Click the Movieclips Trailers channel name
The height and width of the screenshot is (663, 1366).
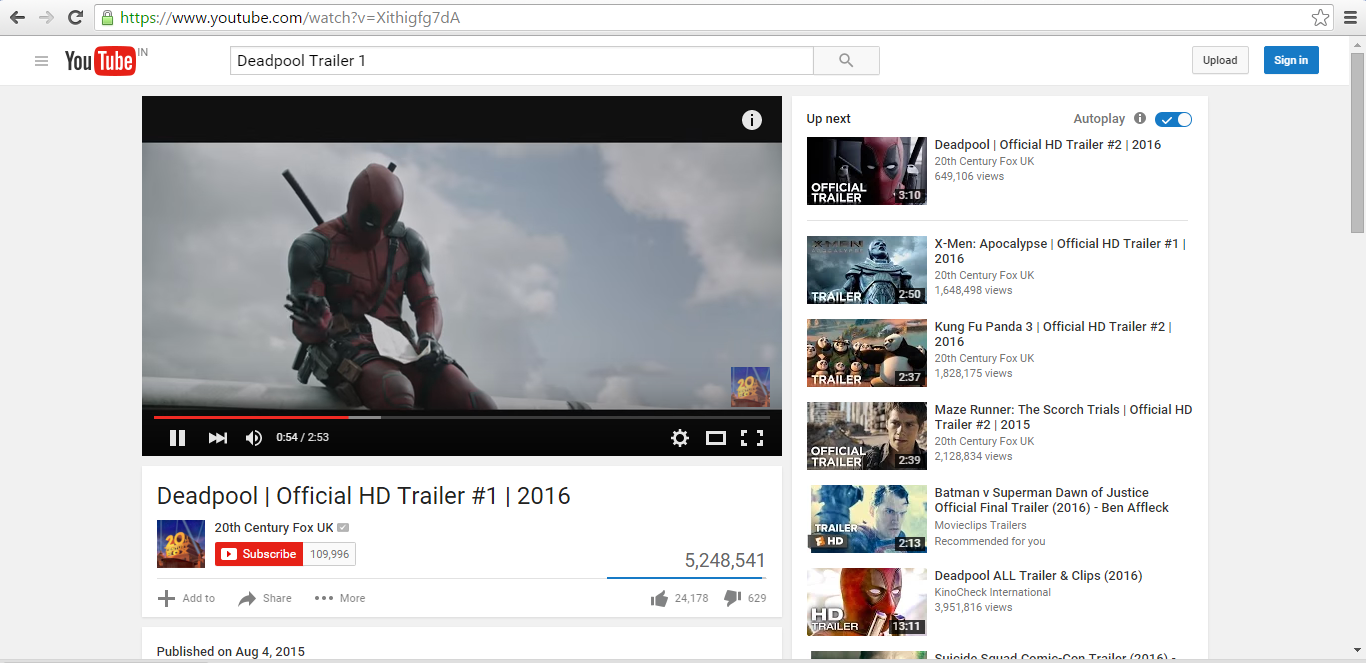click(x=980, y=525)
